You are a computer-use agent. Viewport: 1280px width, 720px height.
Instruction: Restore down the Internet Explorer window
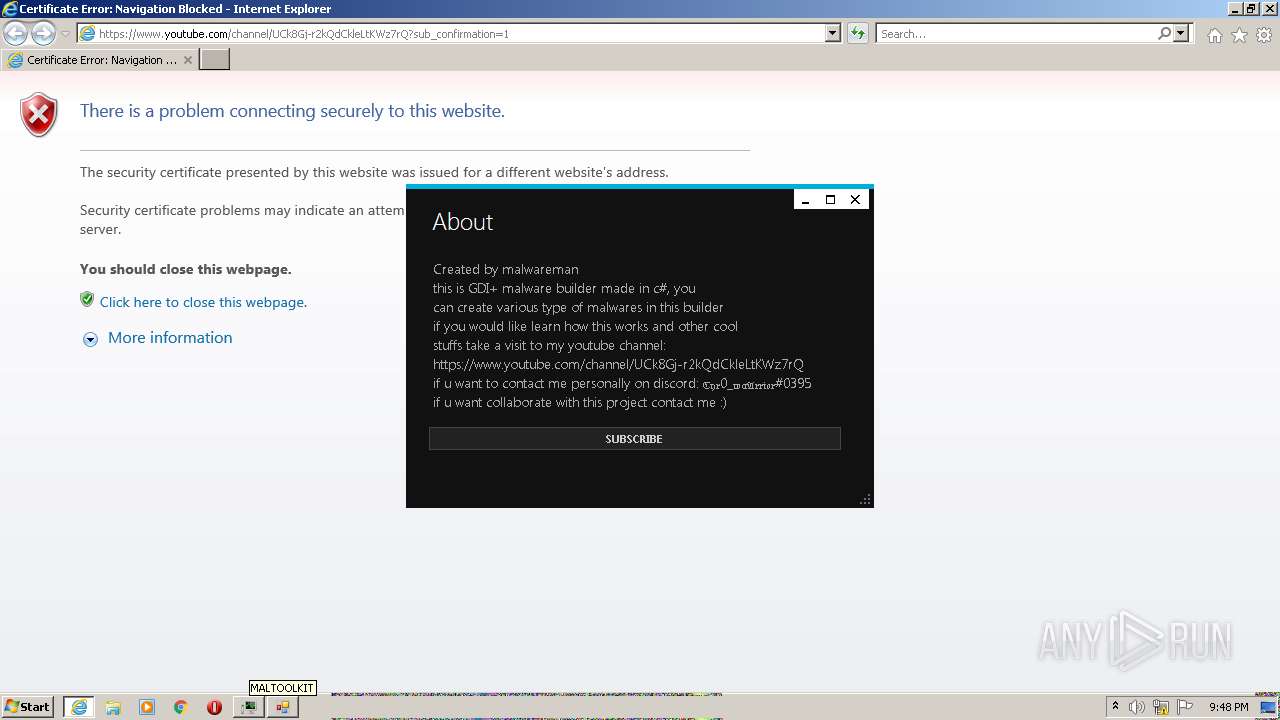[x=1251, y=9]
